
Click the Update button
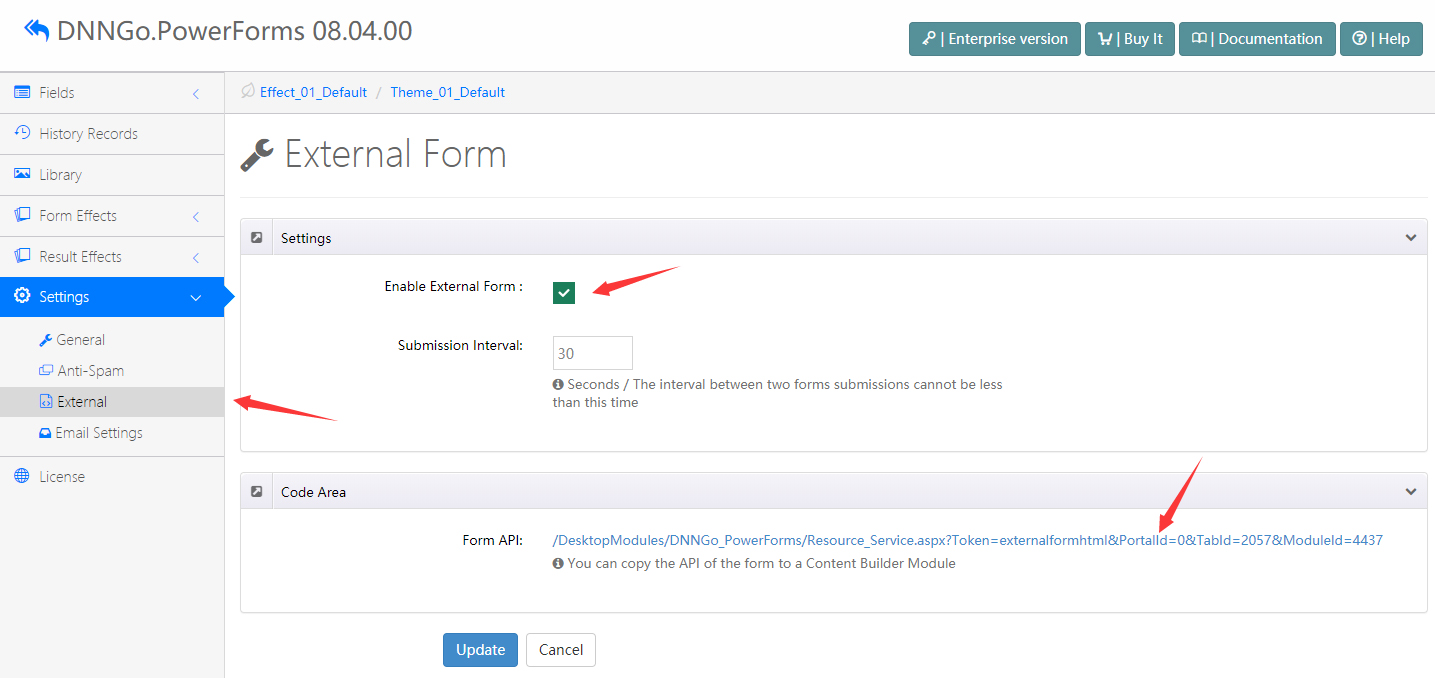480,649
